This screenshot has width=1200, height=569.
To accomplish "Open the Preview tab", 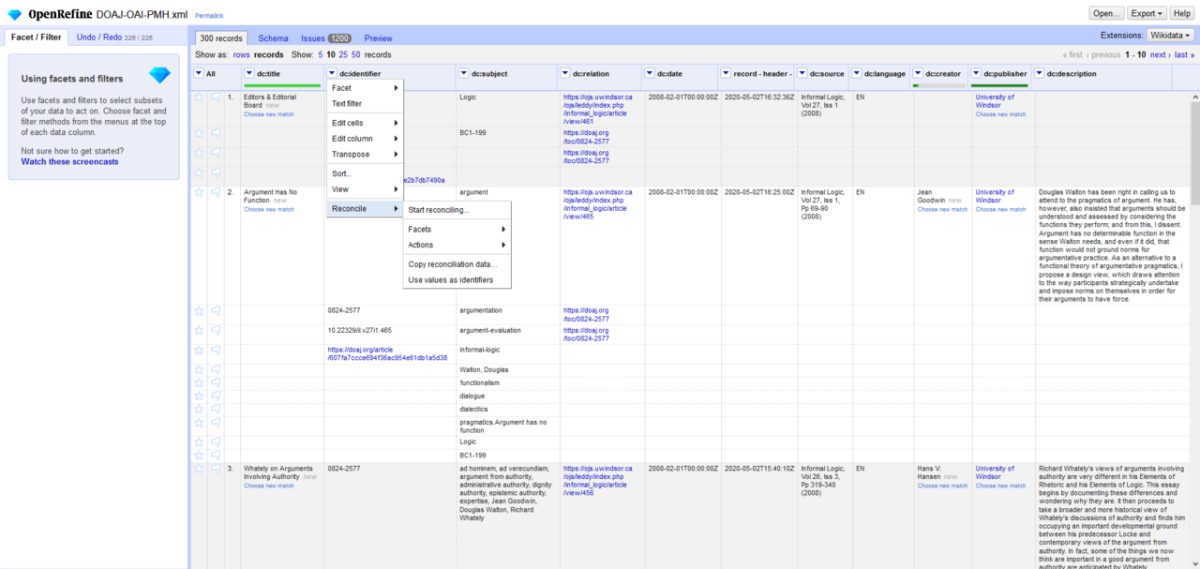I will click(378, 38).
